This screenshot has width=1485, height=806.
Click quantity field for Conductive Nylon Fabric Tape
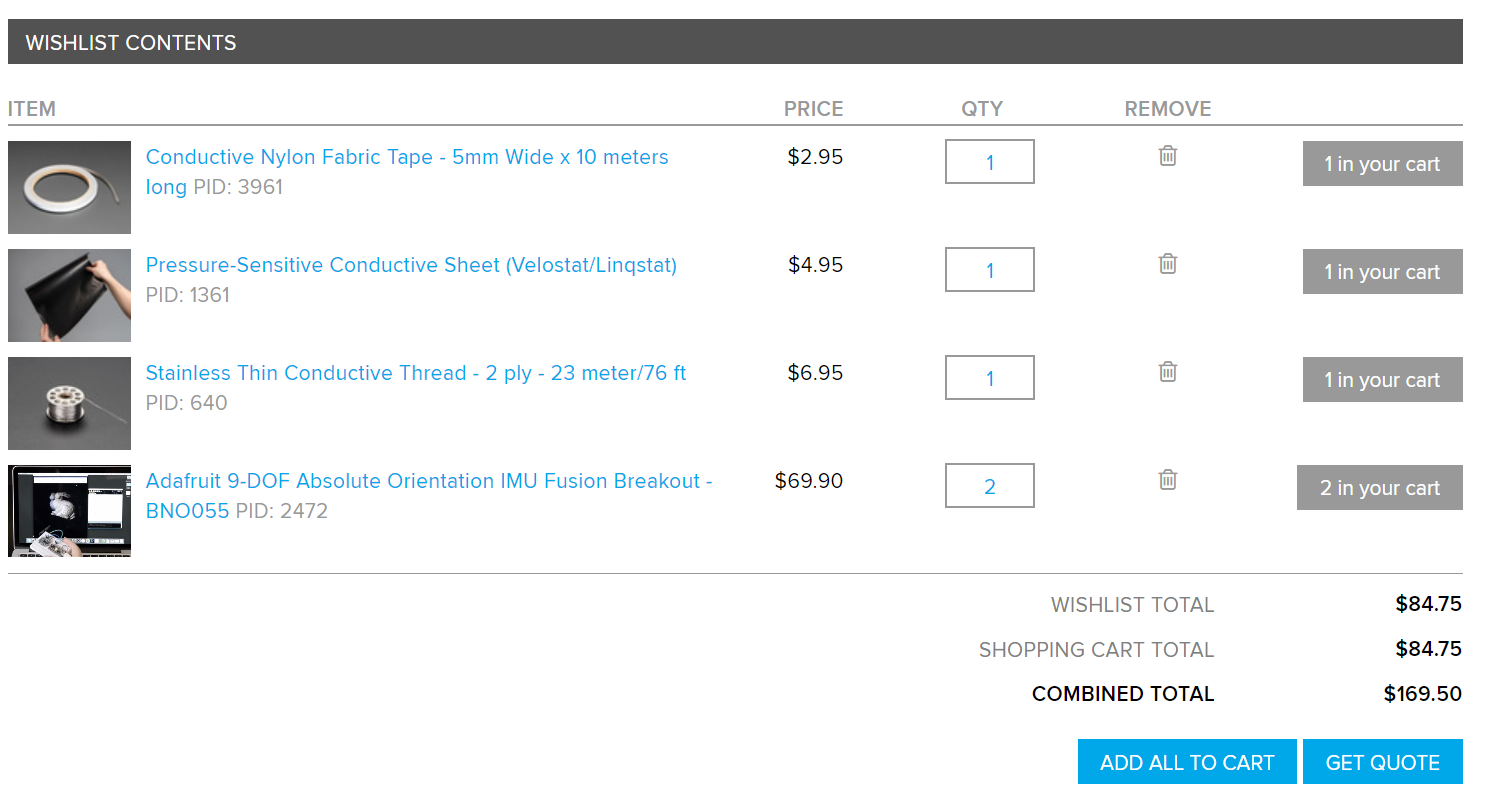coord(989,162)
